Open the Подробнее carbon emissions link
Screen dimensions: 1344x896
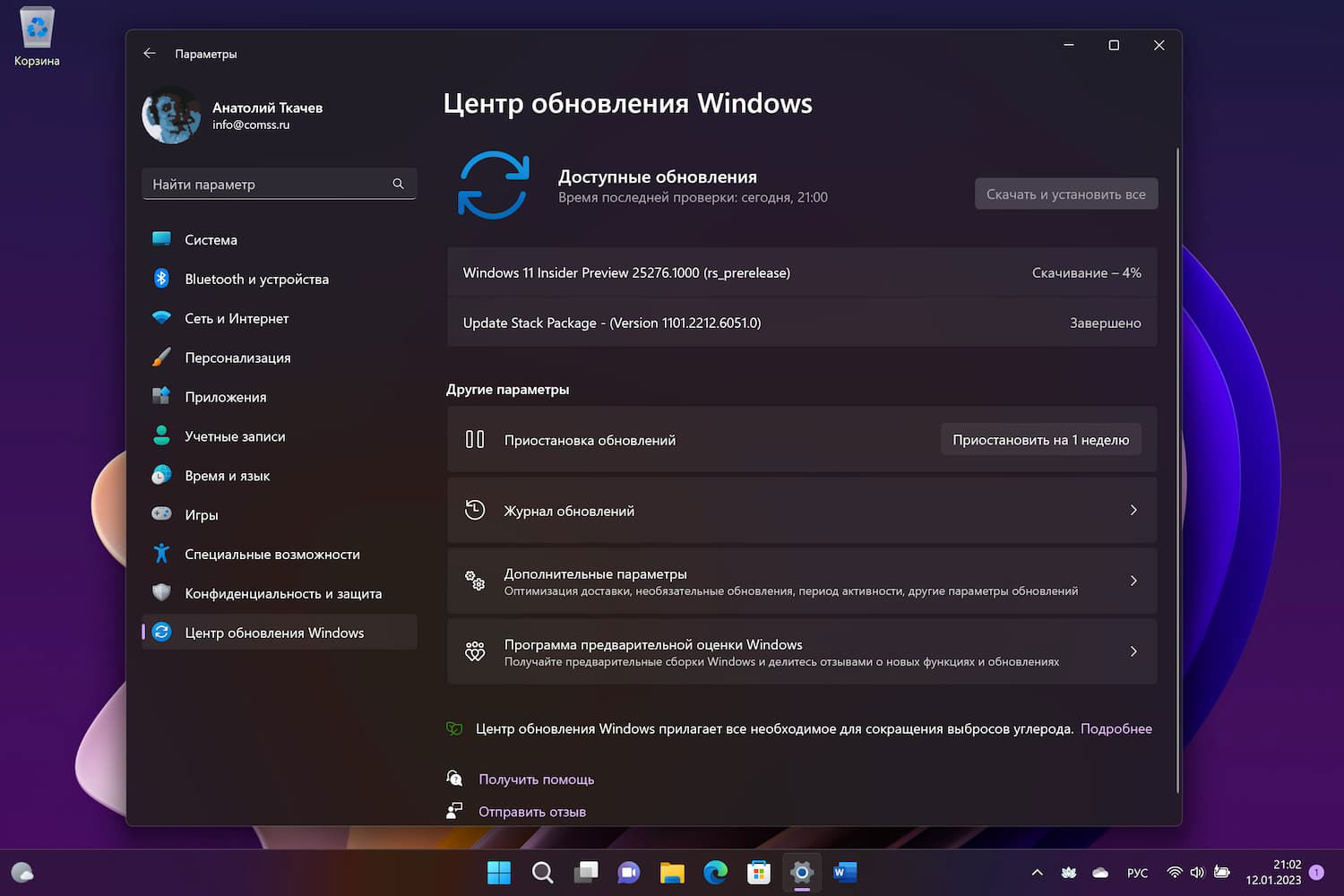click(1116, 728)
